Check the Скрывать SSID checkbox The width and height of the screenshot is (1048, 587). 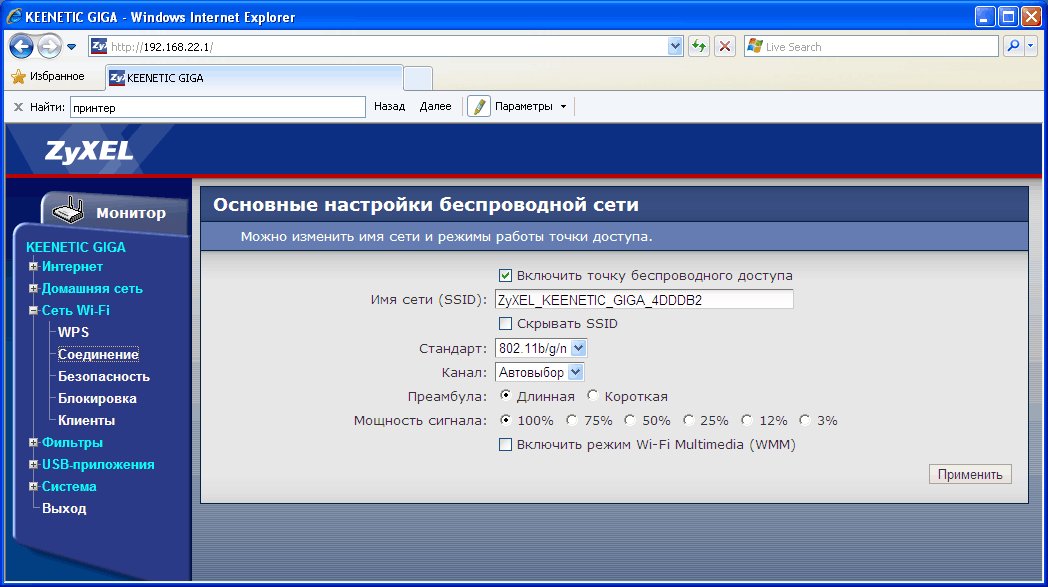(505, 324)
